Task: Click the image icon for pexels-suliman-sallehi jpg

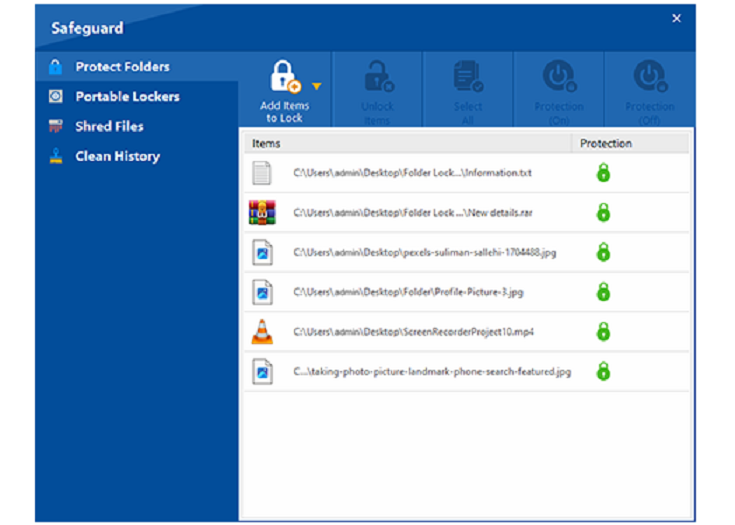Action: [x=262, y=253]
